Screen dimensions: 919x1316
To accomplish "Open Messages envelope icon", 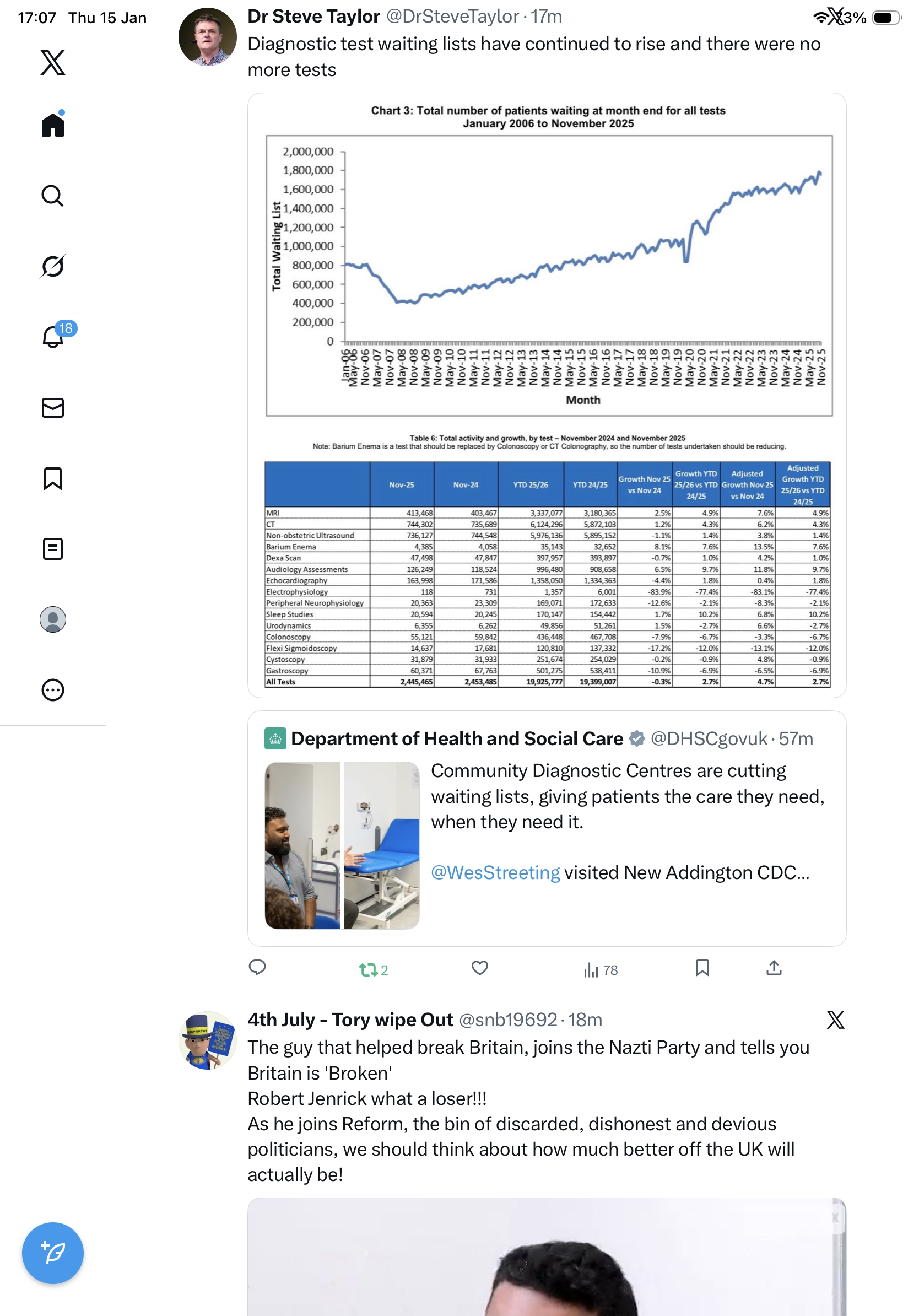I will (x=53, y=407).
